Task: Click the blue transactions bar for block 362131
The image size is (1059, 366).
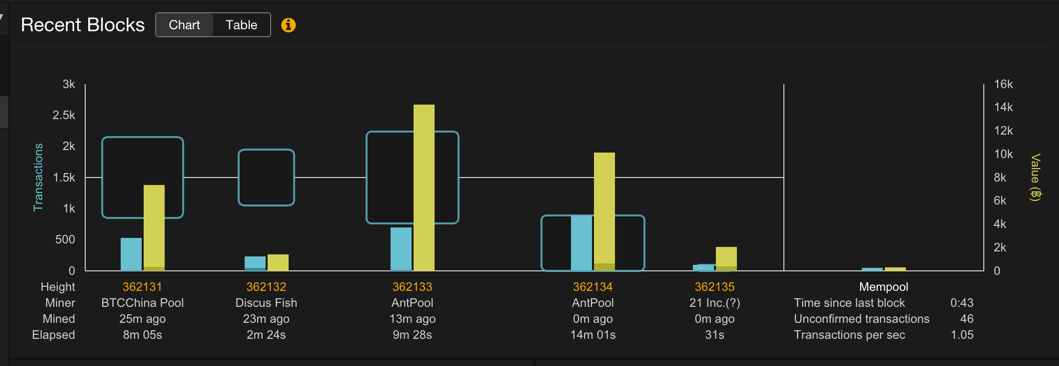Action: 131,254
